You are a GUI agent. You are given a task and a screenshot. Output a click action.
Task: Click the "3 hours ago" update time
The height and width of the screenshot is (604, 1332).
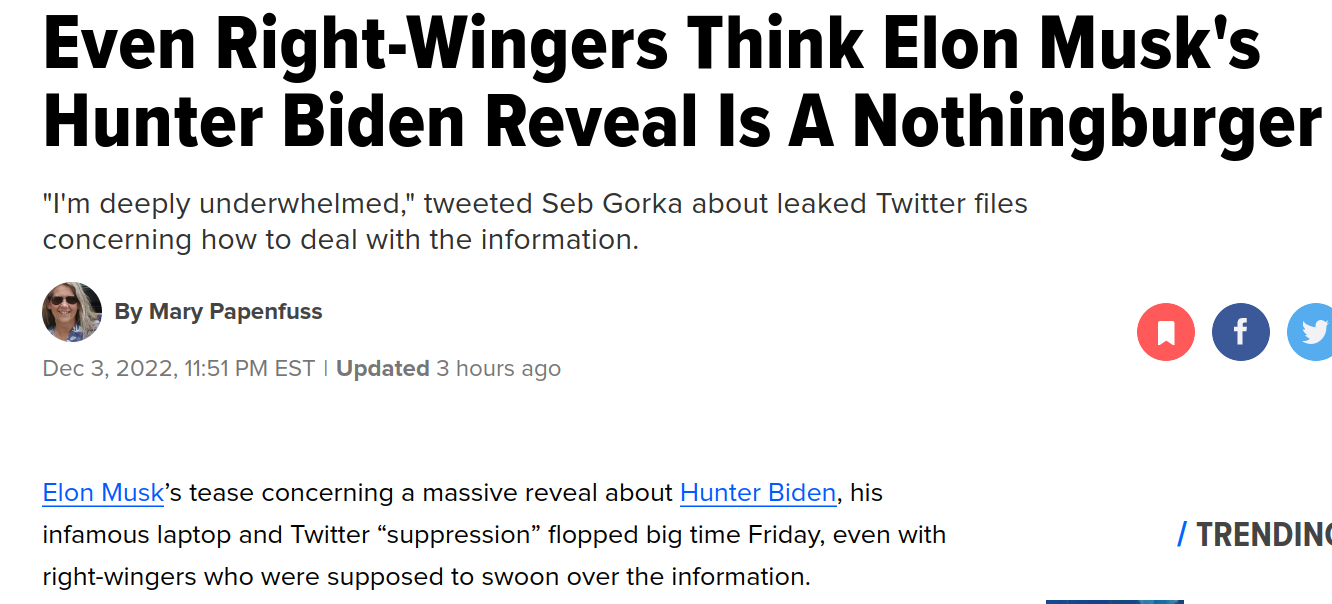pyautogui.click(x=498, y=368)
